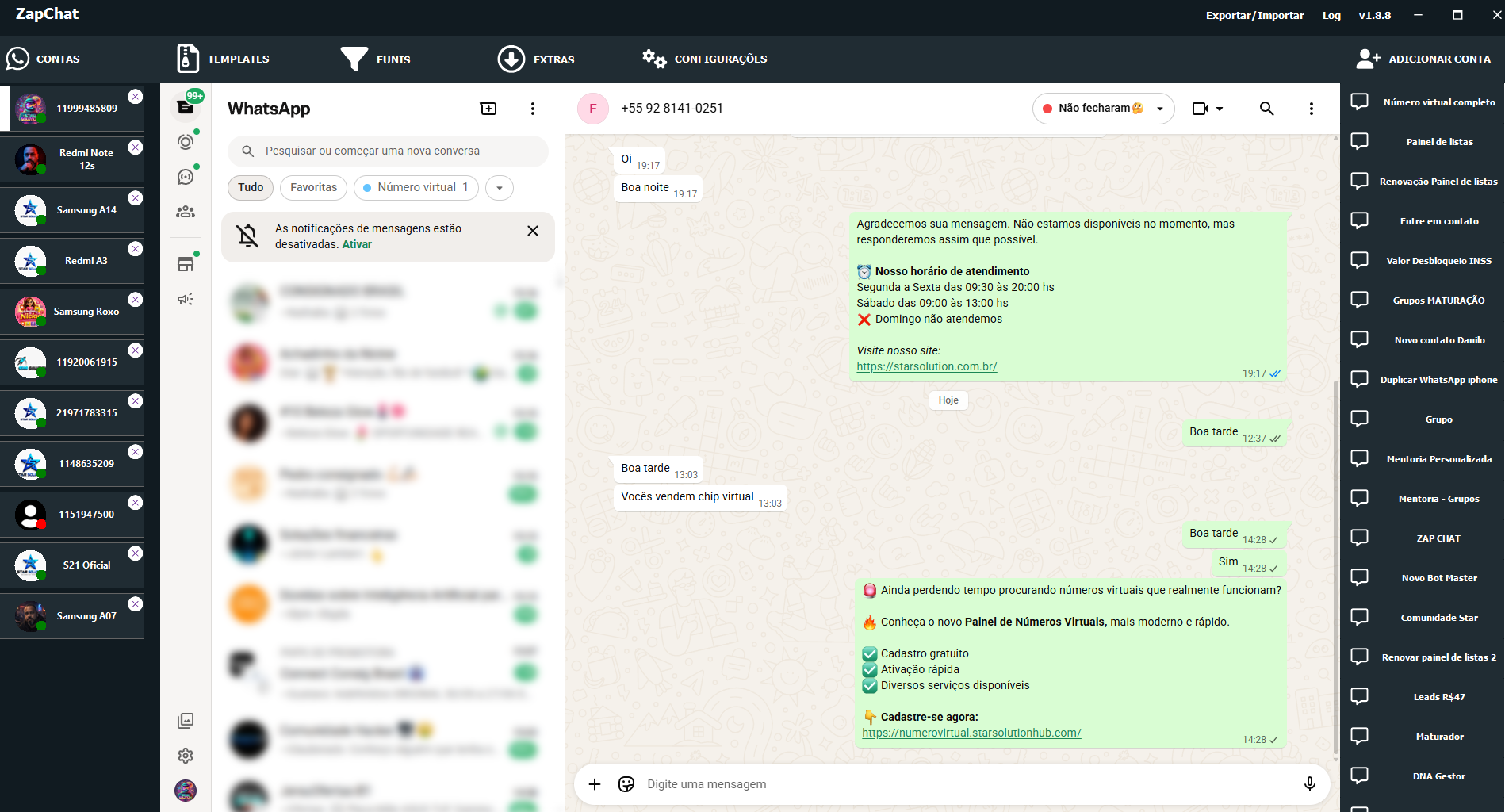Select the Número virtual filter

click(x=416, y=187)
